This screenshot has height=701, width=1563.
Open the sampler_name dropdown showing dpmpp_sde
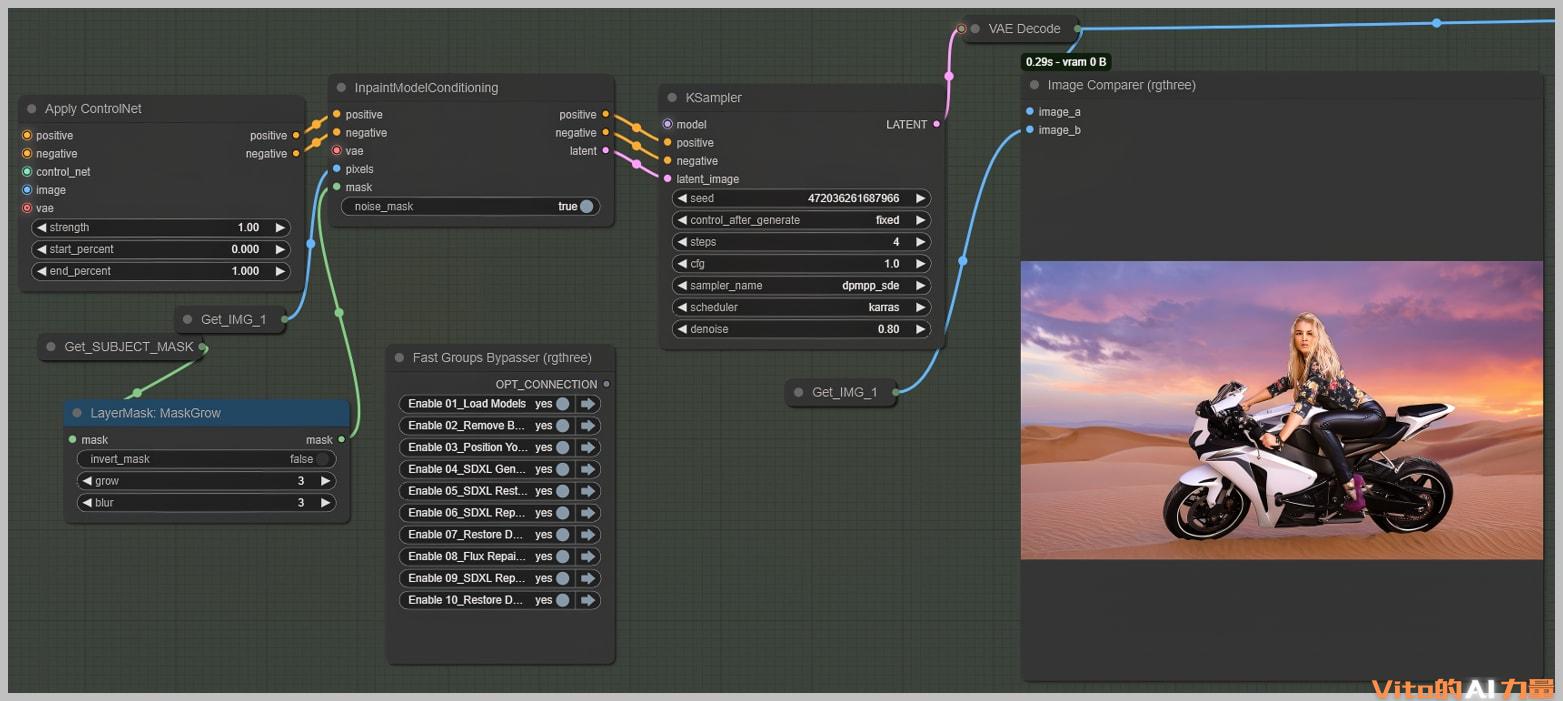(x=802, y=286)
